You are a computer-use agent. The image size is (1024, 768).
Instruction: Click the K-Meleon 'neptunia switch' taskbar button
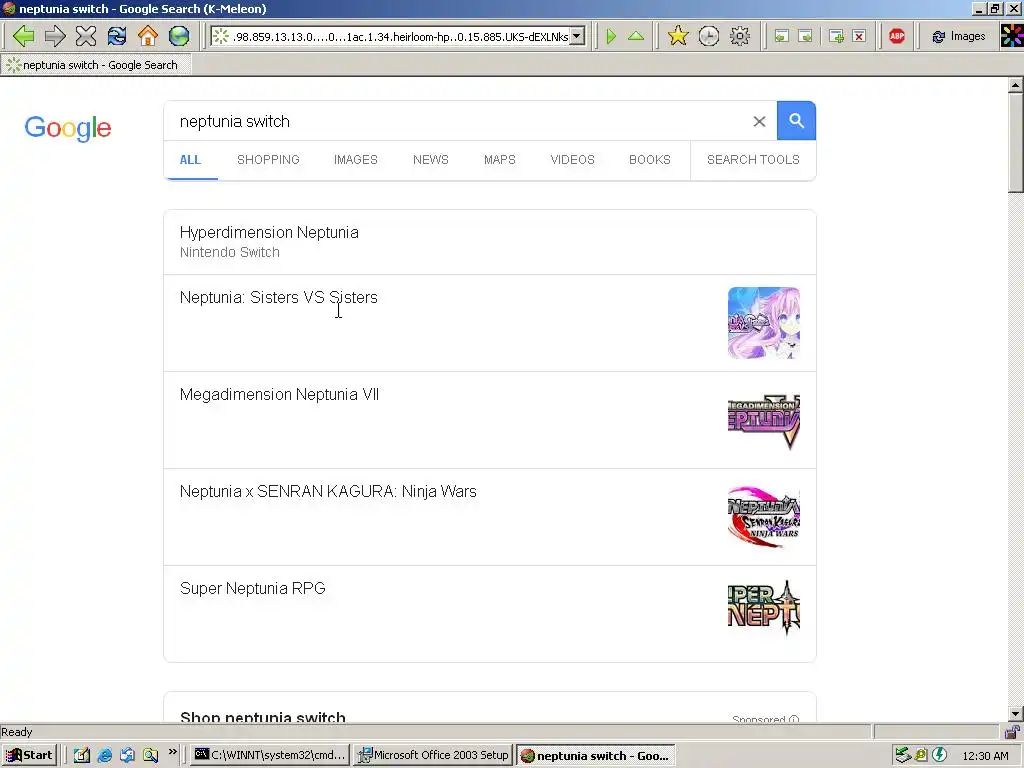[595, 755]
